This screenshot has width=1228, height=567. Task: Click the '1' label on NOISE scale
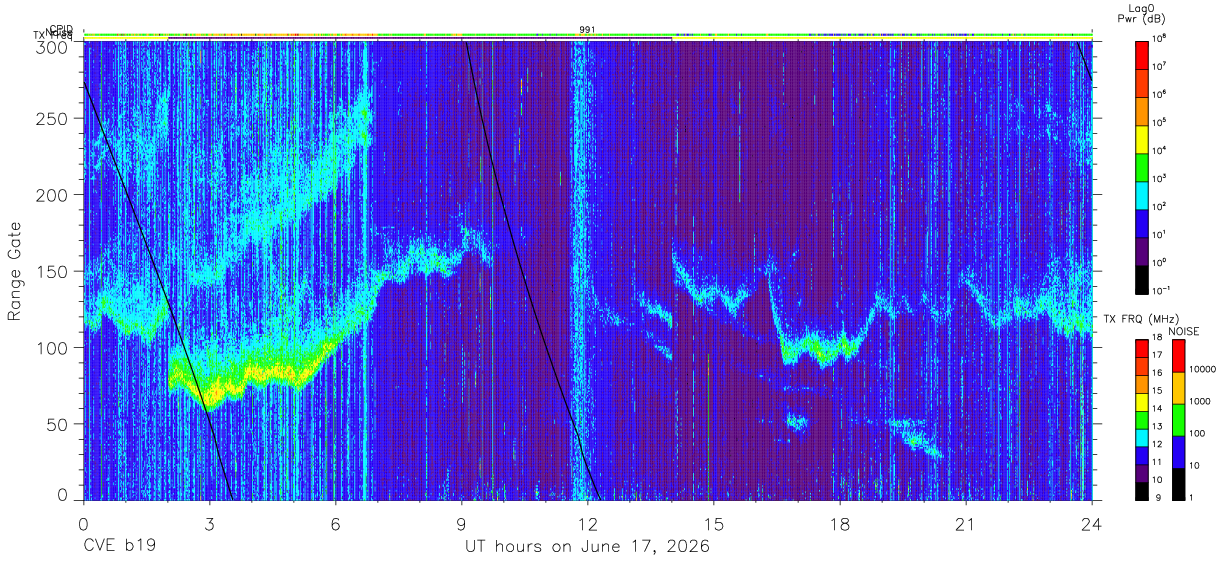coord(1193,498)
